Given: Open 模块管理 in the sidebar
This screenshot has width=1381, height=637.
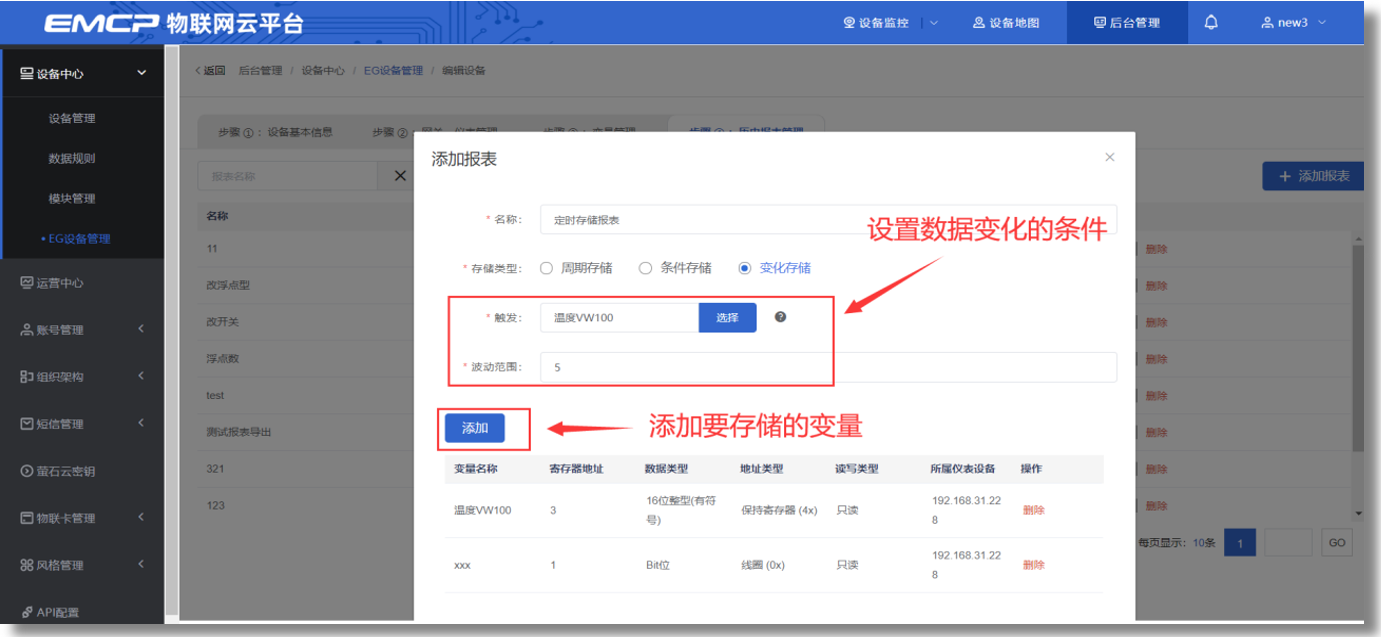Looking at the screenshot, I should (x=72, y=198).
